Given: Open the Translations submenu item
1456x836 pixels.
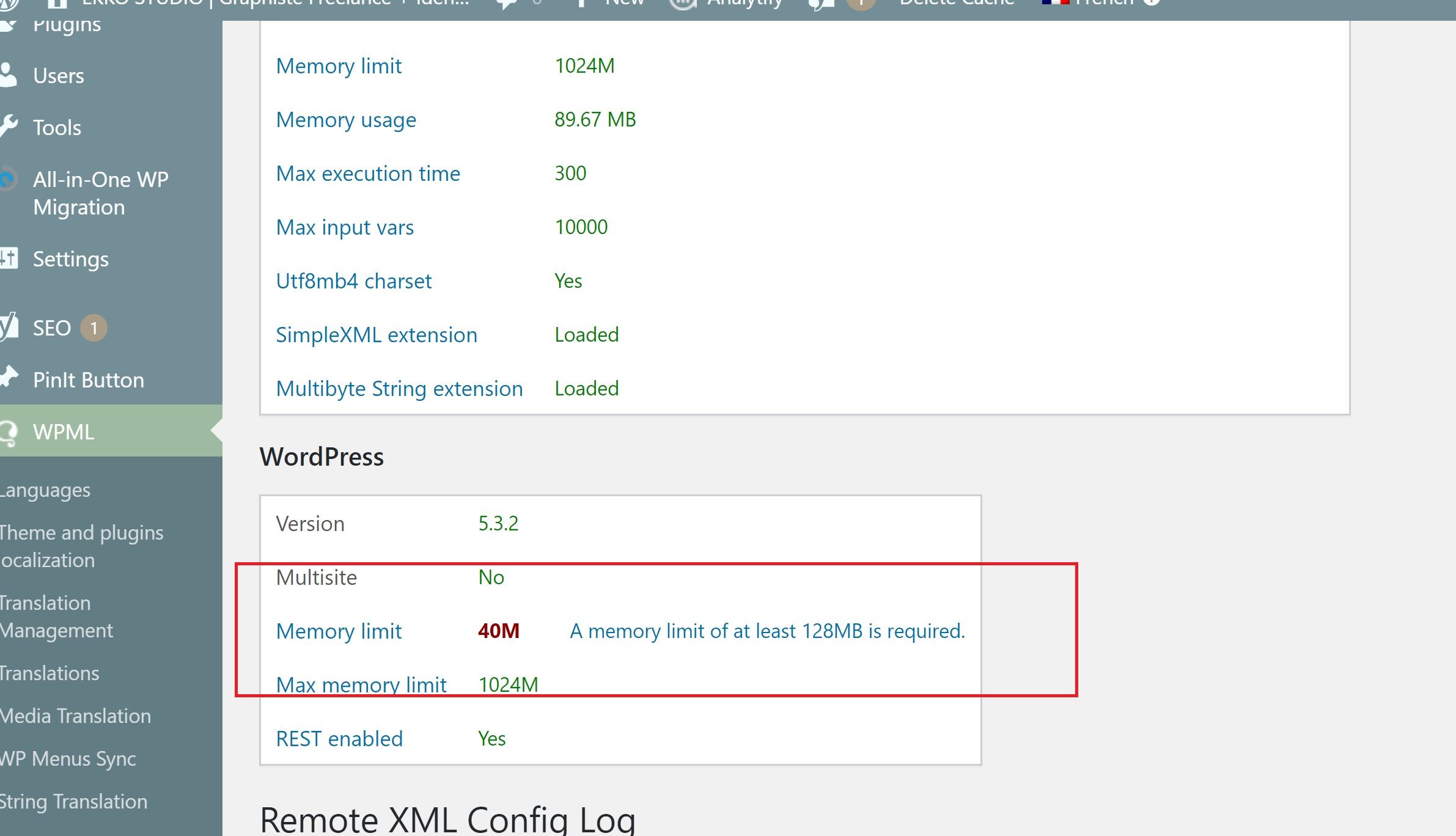Looking at the screenshot, I should [x=50, y=673].
